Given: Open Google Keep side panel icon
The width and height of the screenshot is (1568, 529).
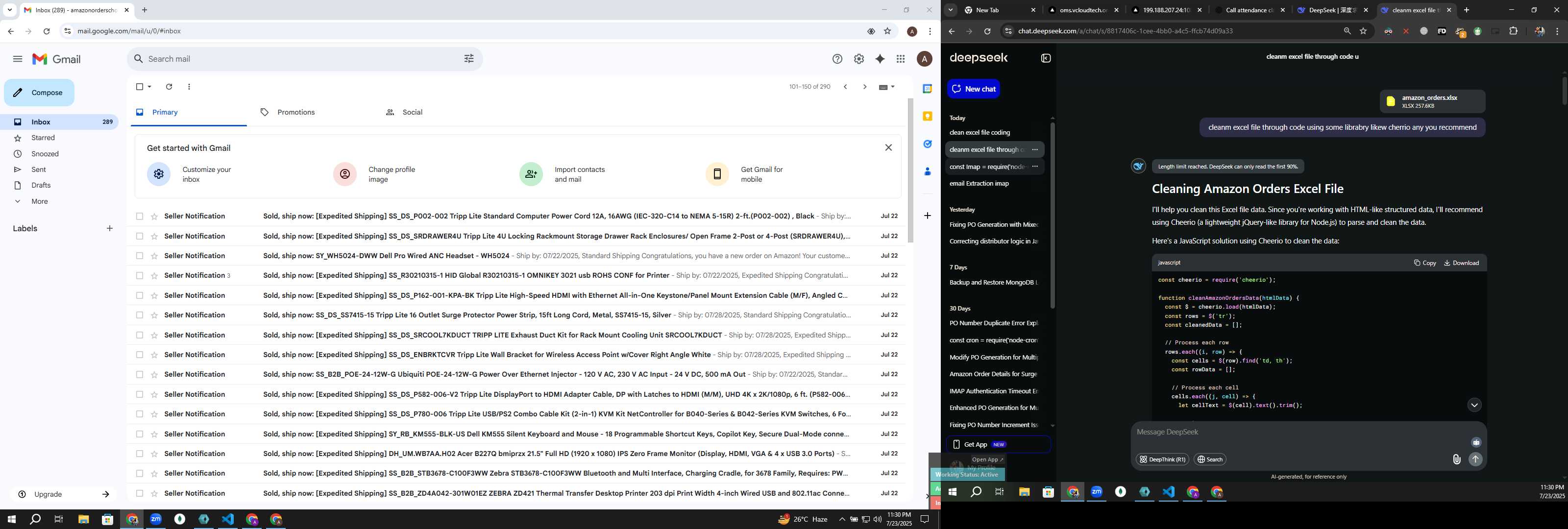Looking at the screenshot, I should (927, 116).
